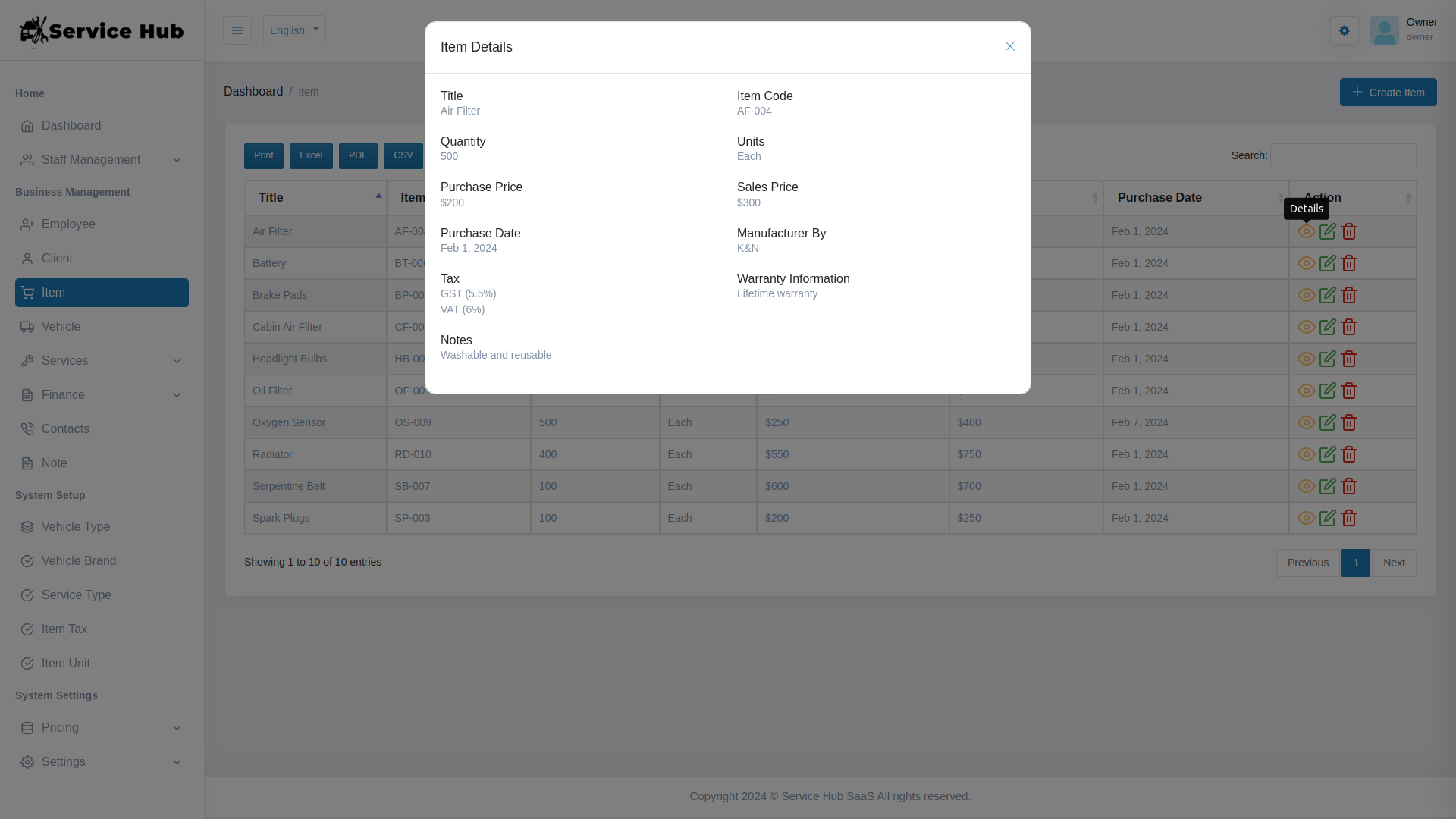Click the Create Item button
1456x819 pixels.
(1388, 92)
